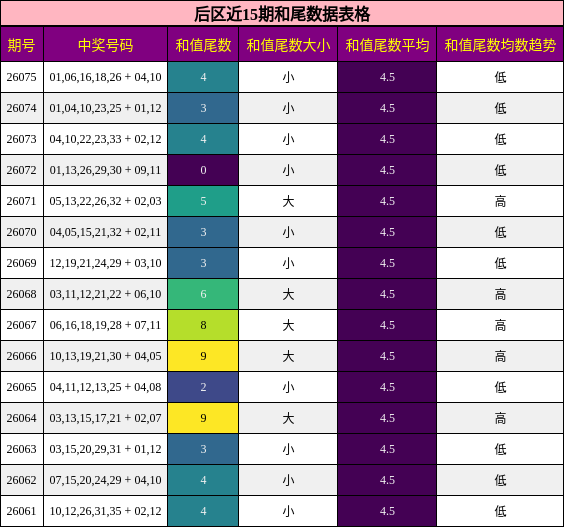Click the 4.5 average cell in row 26061
Screen dimensions: 564x527
coord(387,511)
